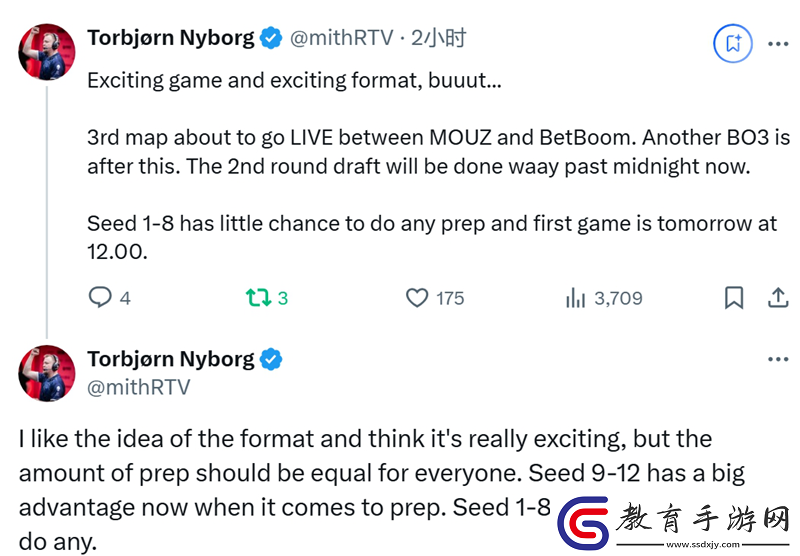Click the reply icon with 4 comments
Viewport: 800px width, 556px height.
tap(100, 297)
